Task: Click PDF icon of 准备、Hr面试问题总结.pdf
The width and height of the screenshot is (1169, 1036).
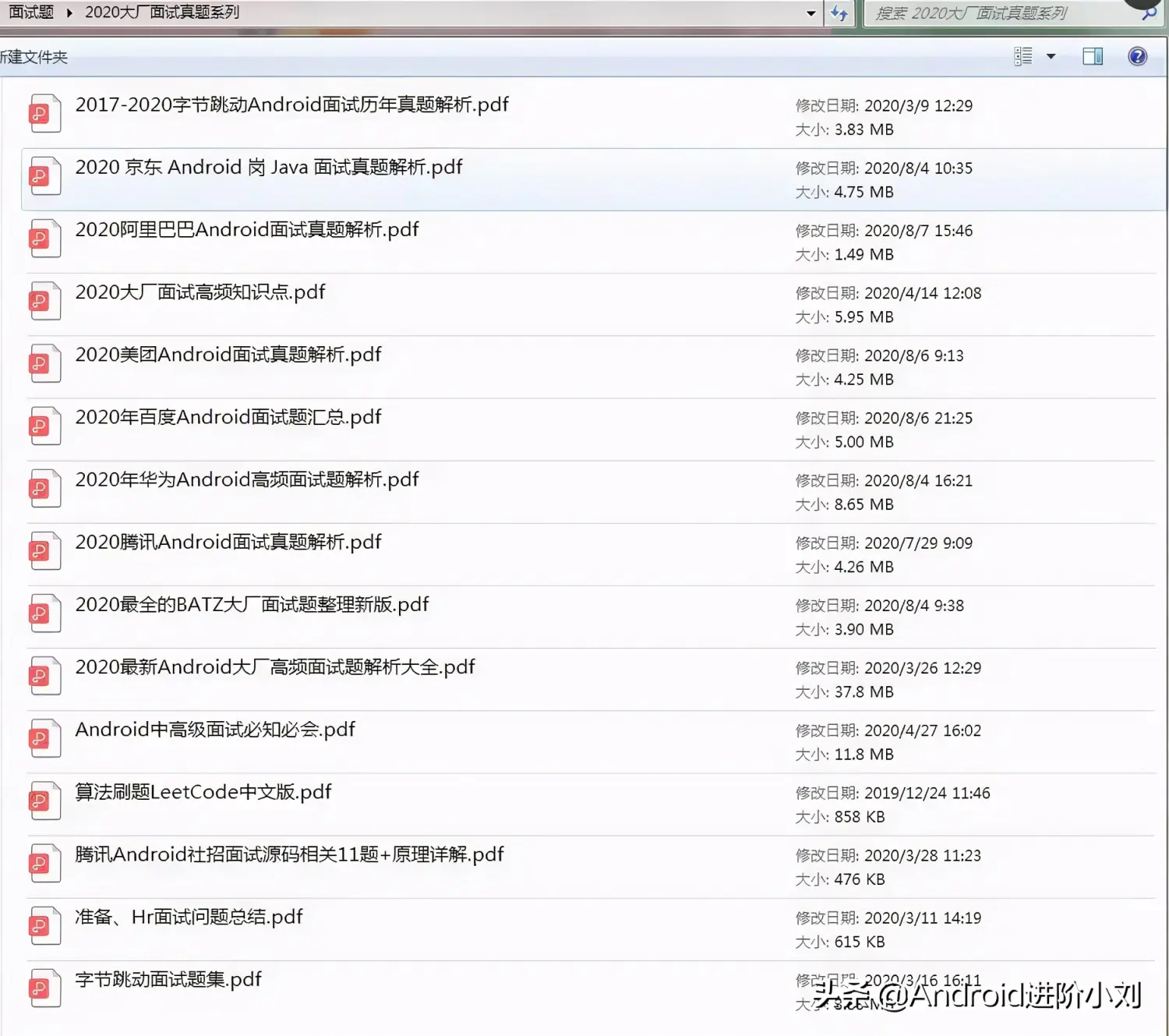Action: (x=44, y=925)
